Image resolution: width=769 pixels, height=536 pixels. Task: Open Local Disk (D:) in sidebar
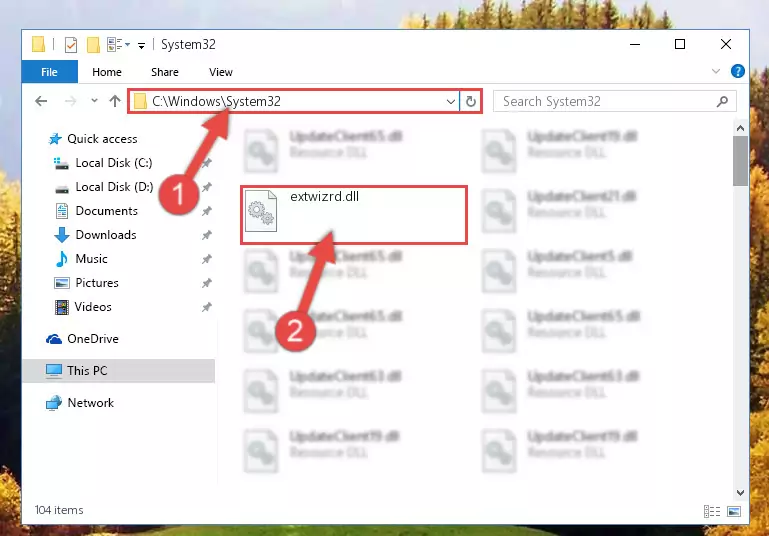point(114,187)
